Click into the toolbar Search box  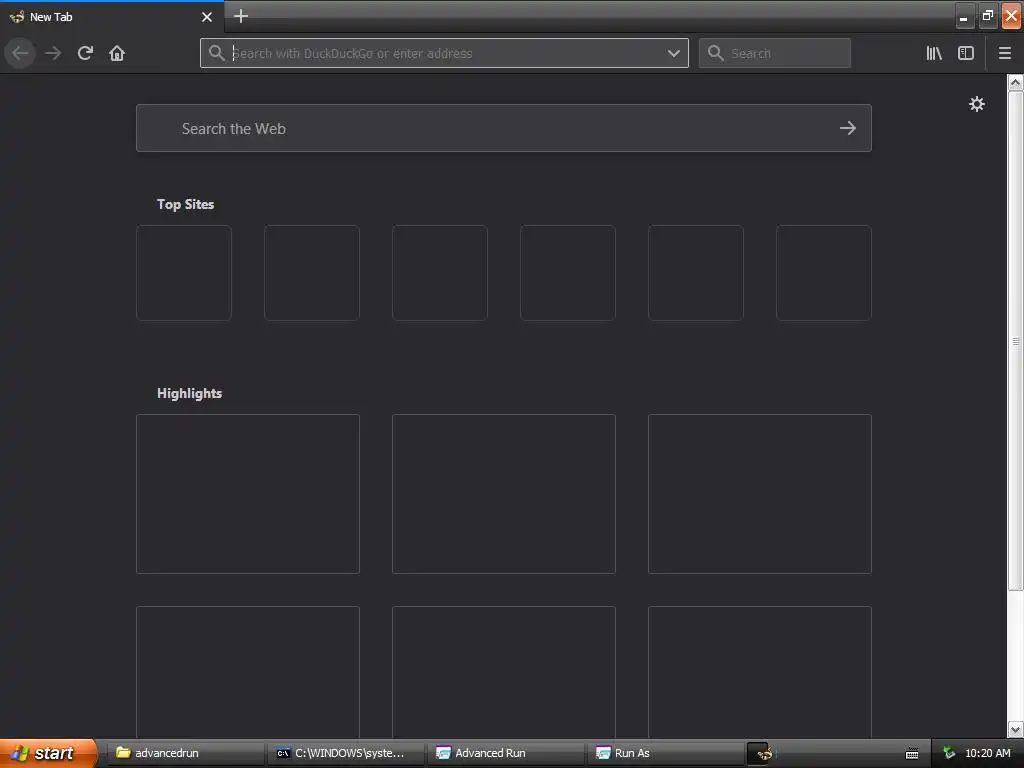pyautogui.click(x=775, y=53)
